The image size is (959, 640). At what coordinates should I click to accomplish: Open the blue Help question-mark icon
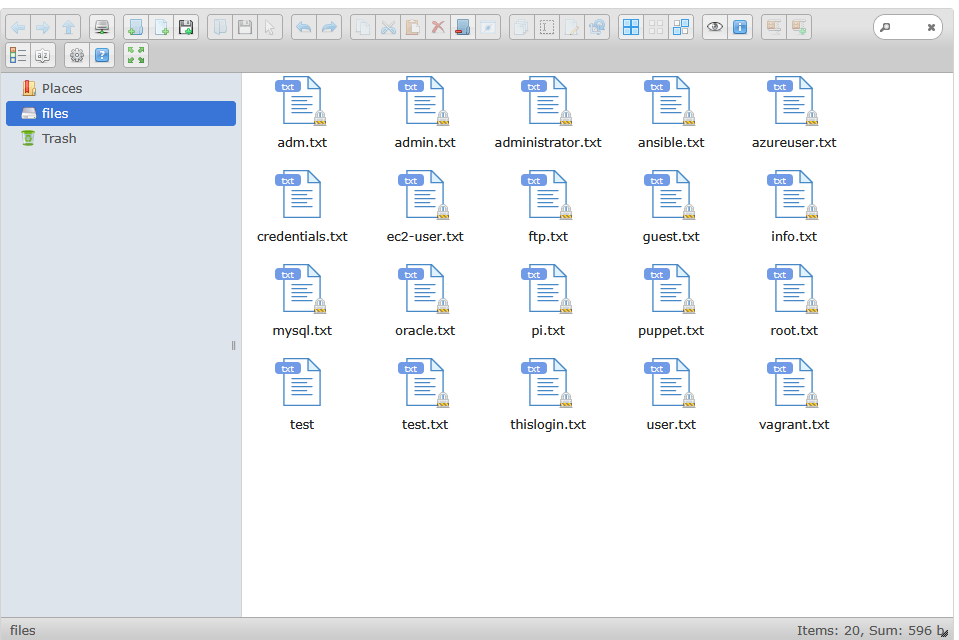(x=102, y=55)
